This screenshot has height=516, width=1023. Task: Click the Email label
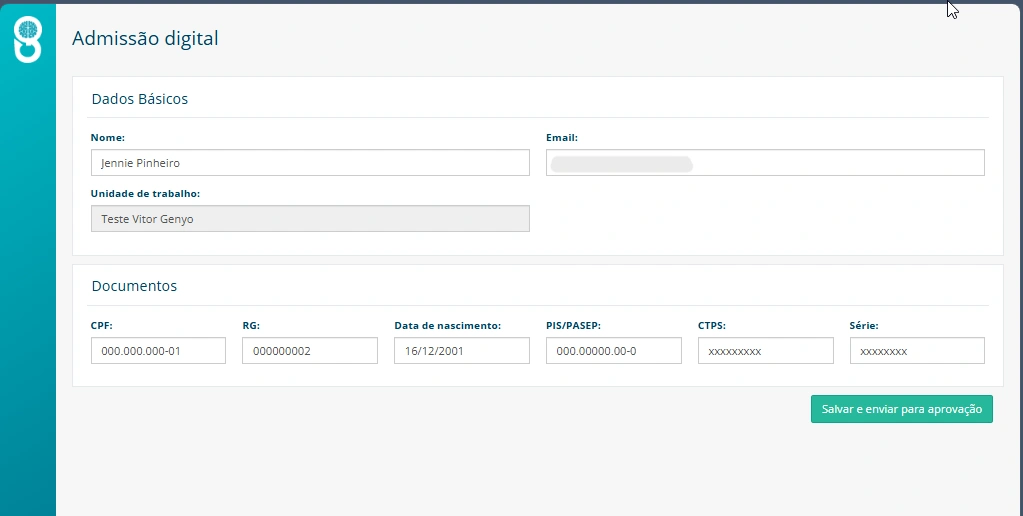point(562,138)
